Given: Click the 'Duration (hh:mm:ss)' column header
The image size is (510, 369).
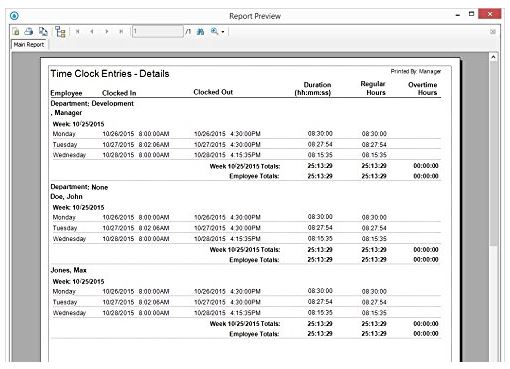Looking at the screenshot, I should coord(313,89).
